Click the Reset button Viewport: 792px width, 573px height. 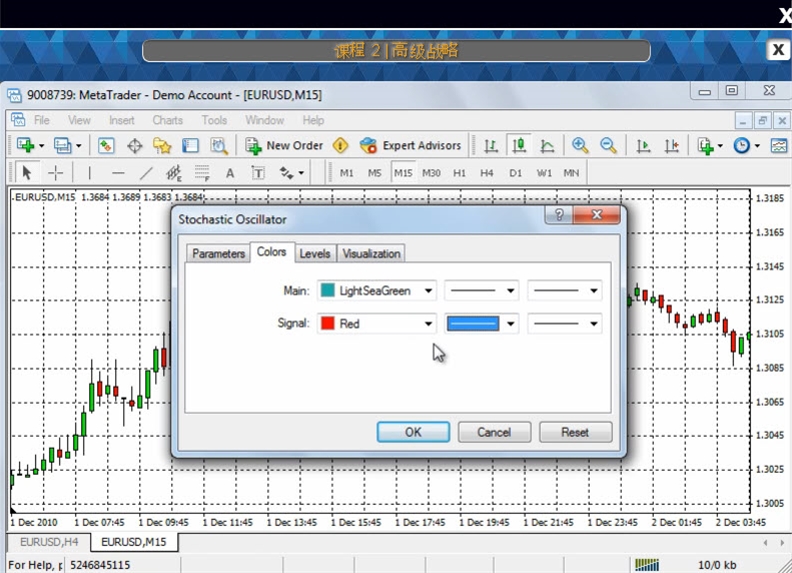[575, 433]
